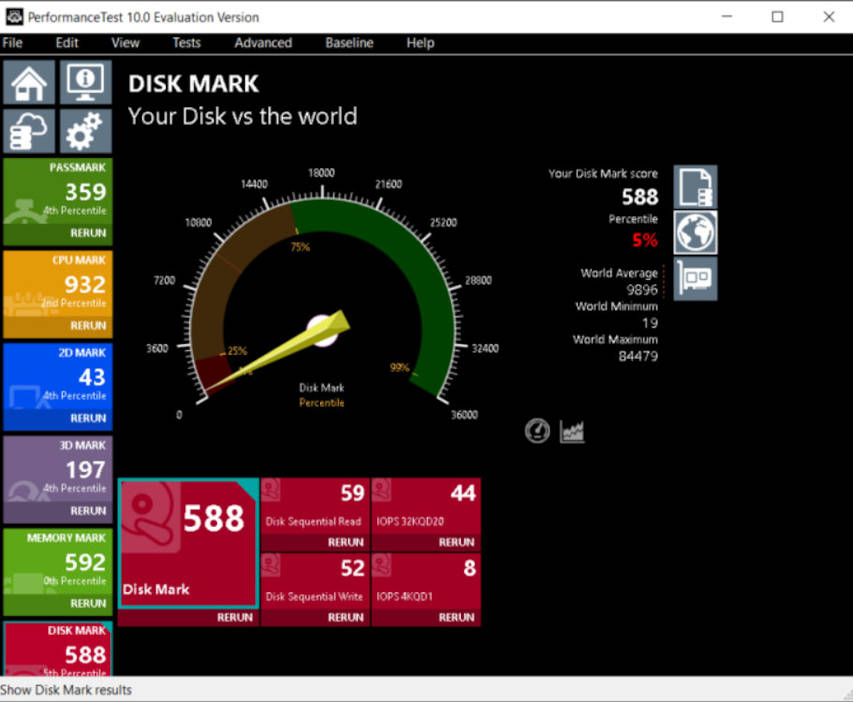Viewport: 853px width, 702px height.
Task: Click the red 5% percentile value
Action: pyautogui.click(x=645, y=240)
